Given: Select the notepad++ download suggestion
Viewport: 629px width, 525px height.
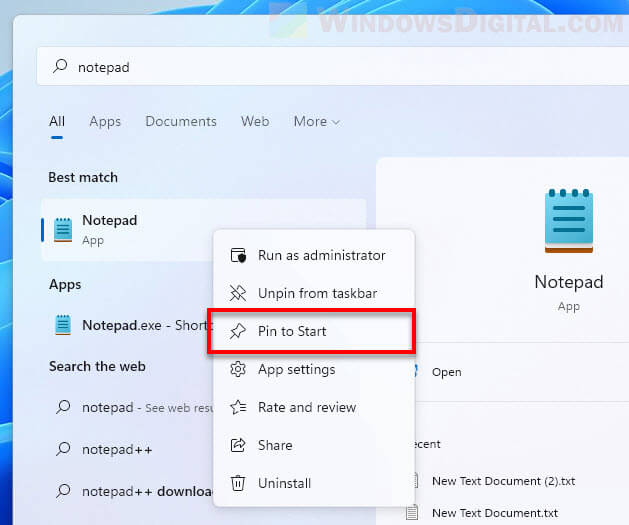Looking at the screenshot, I should 128,491.
